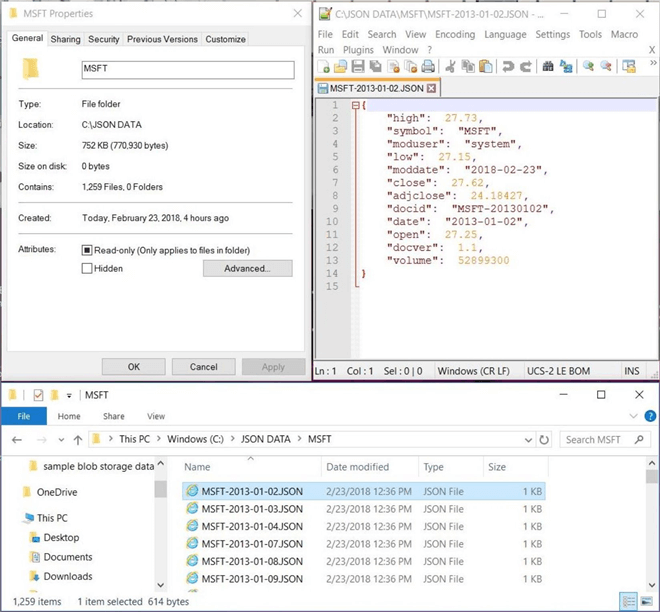The height and width of the screenshot is (612, 660).
Task: Click Cancel in the MSFT Properties dialog
Action: [203, 367]
